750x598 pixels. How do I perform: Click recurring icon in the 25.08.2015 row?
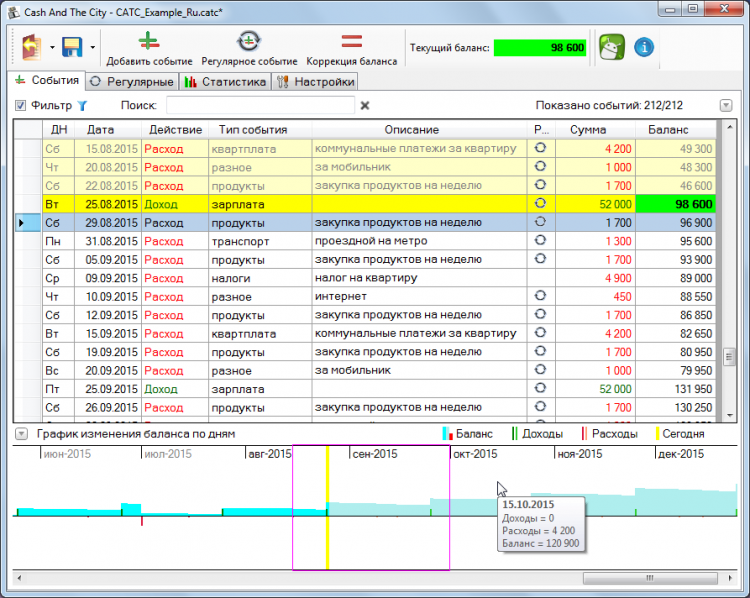pos(541,203)
